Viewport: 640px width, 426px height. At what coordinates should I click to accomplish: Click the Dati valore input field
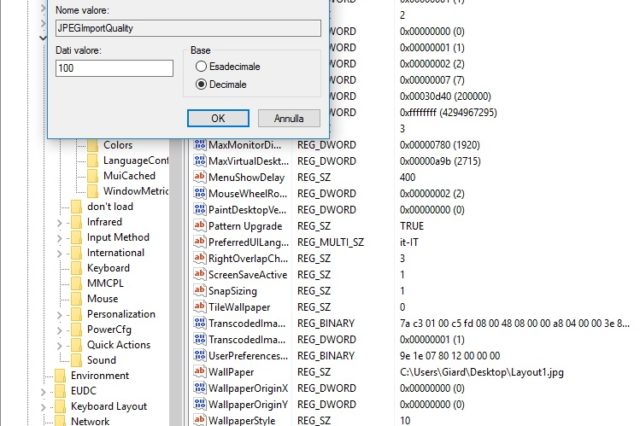114,68
